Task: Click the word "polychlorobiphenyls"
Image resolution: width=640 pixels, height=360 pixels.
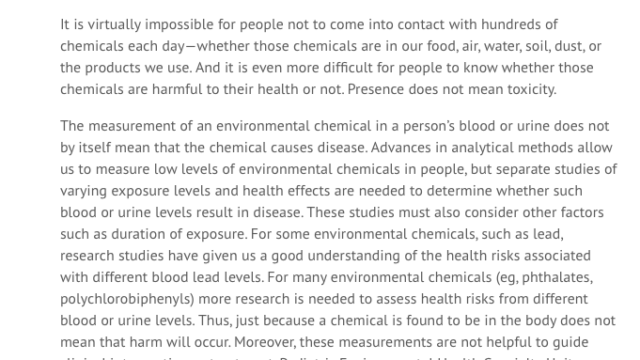Action: [125, 299]
